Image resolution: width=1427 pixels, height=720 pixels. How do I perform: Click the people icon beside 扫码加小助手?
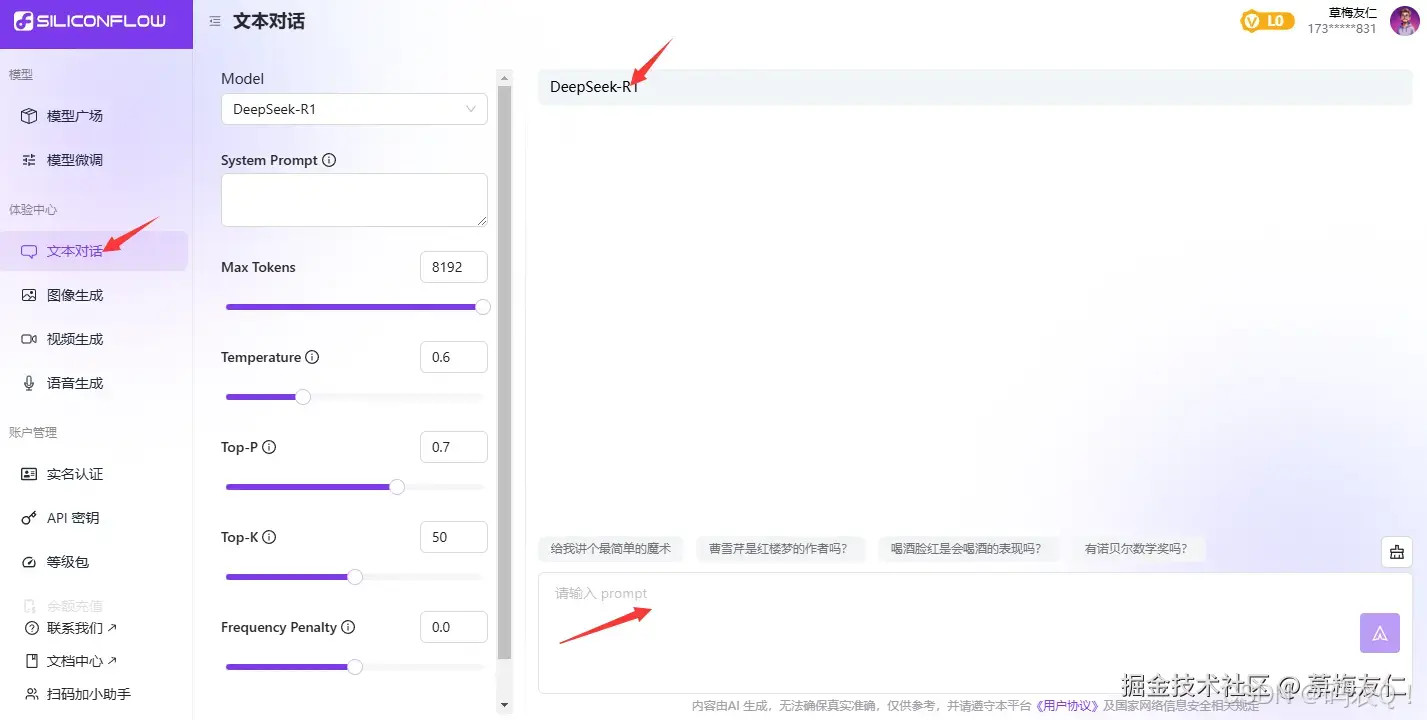[x=31, y=694]
